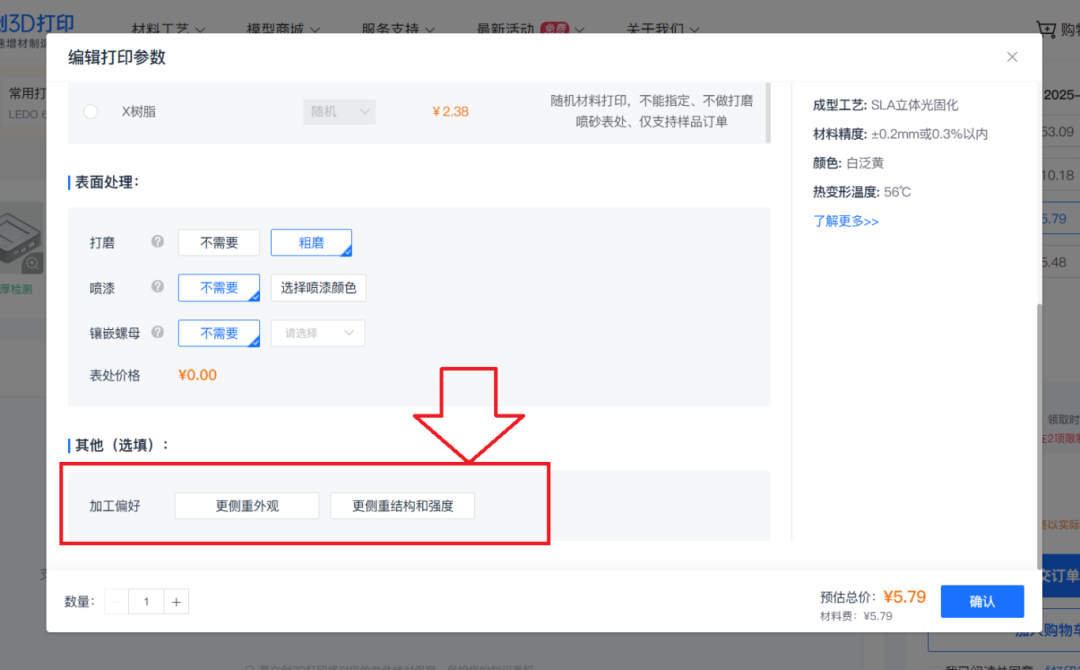1080x670 pixels.
Task: Select 不需要 for 打磨
Action: pos(219,242)
